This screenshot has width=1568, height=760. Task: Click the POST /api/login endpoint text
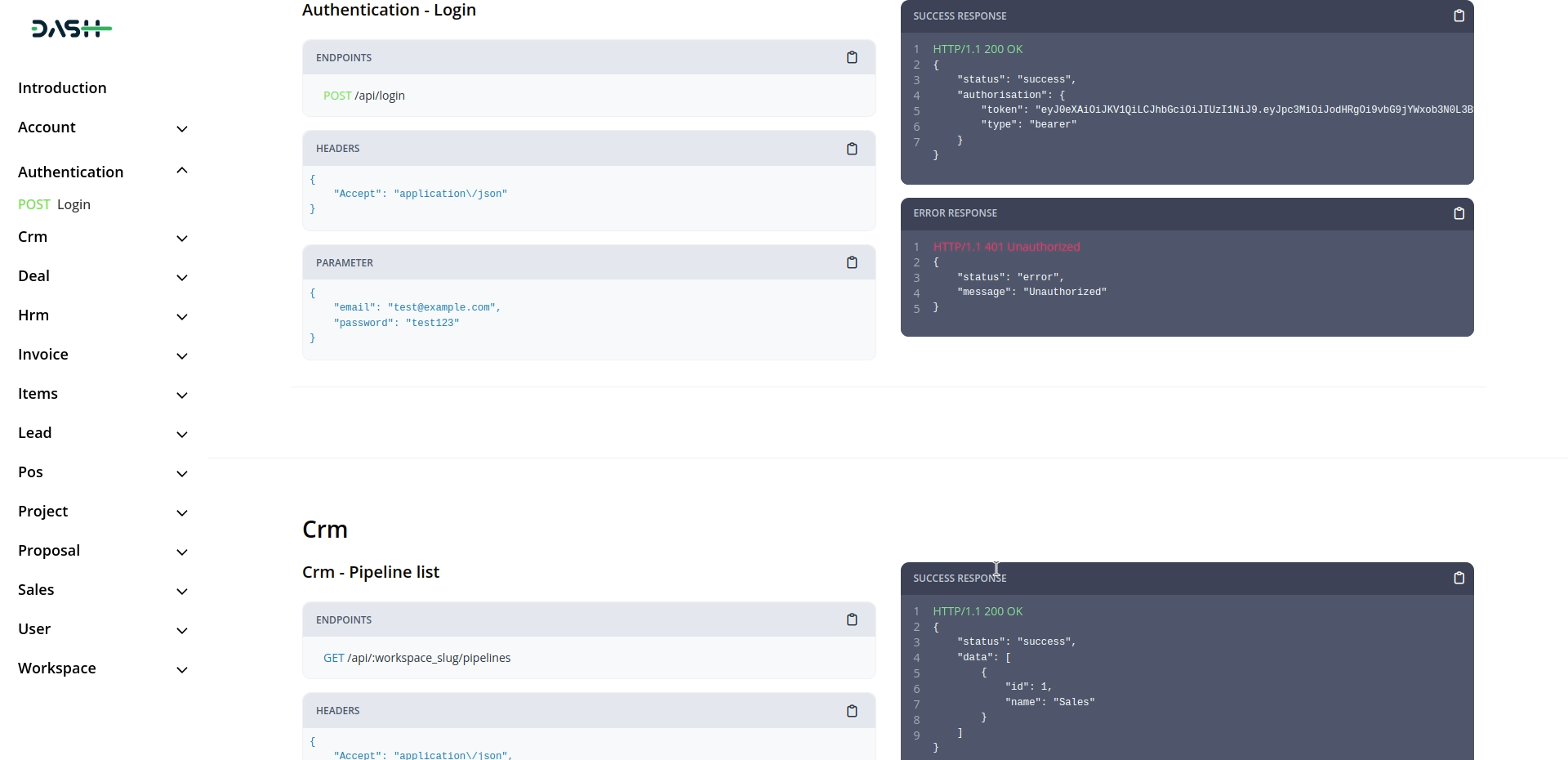[364, 96]
